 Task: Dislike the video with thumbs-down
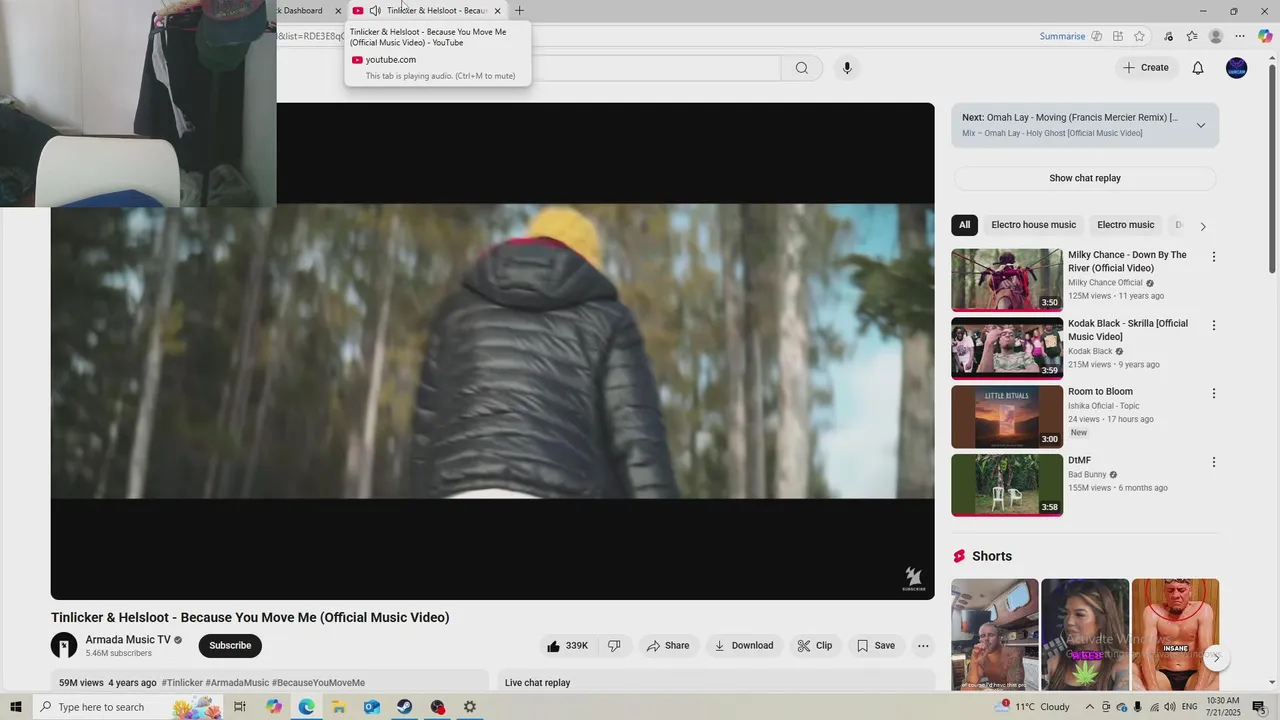[614, 646]
